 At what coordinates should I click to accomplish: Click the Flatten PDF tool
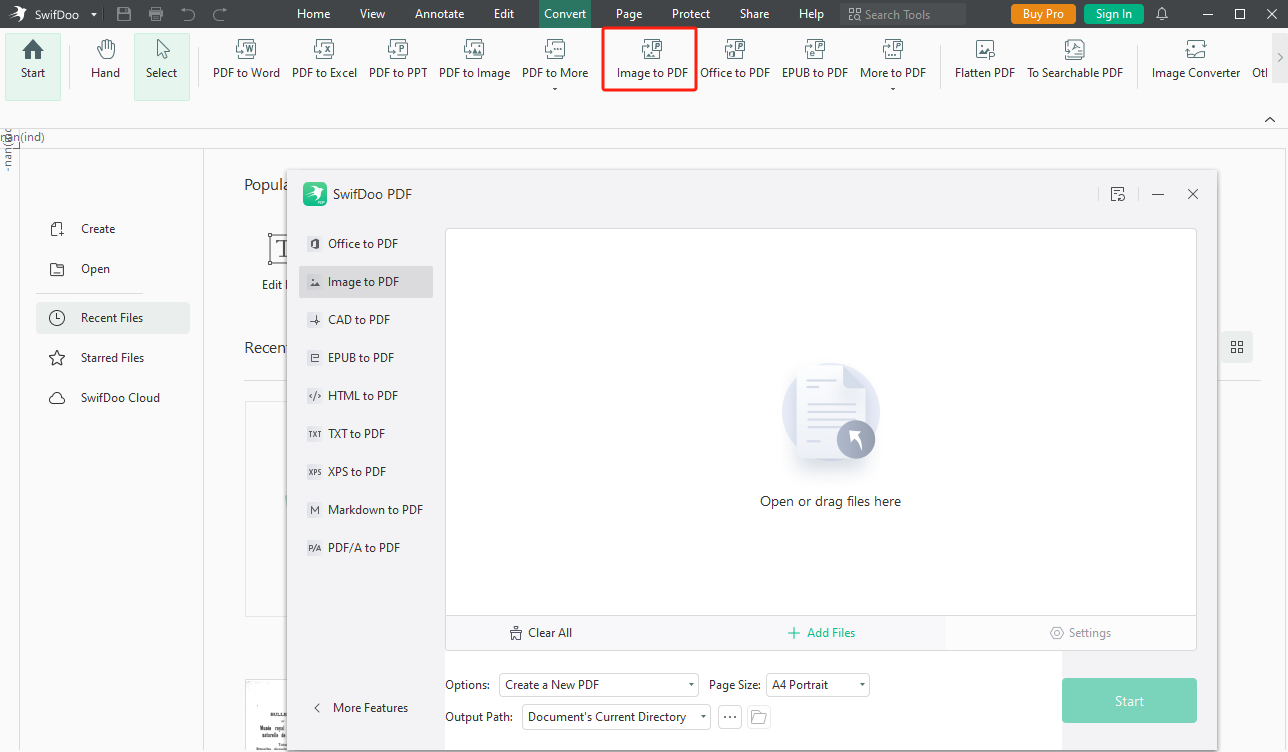[x=985, y=60]
